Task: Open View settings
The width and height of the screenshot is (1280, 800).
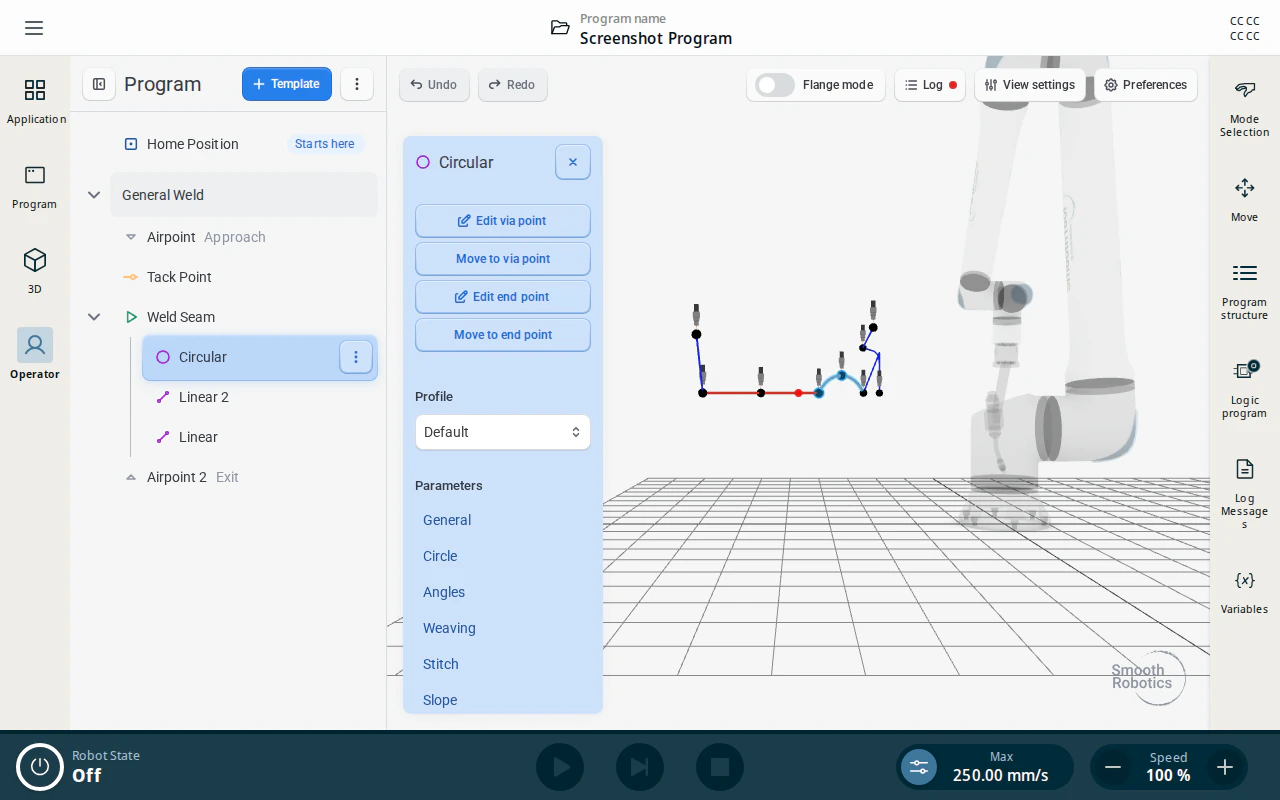Action: 1030,85
